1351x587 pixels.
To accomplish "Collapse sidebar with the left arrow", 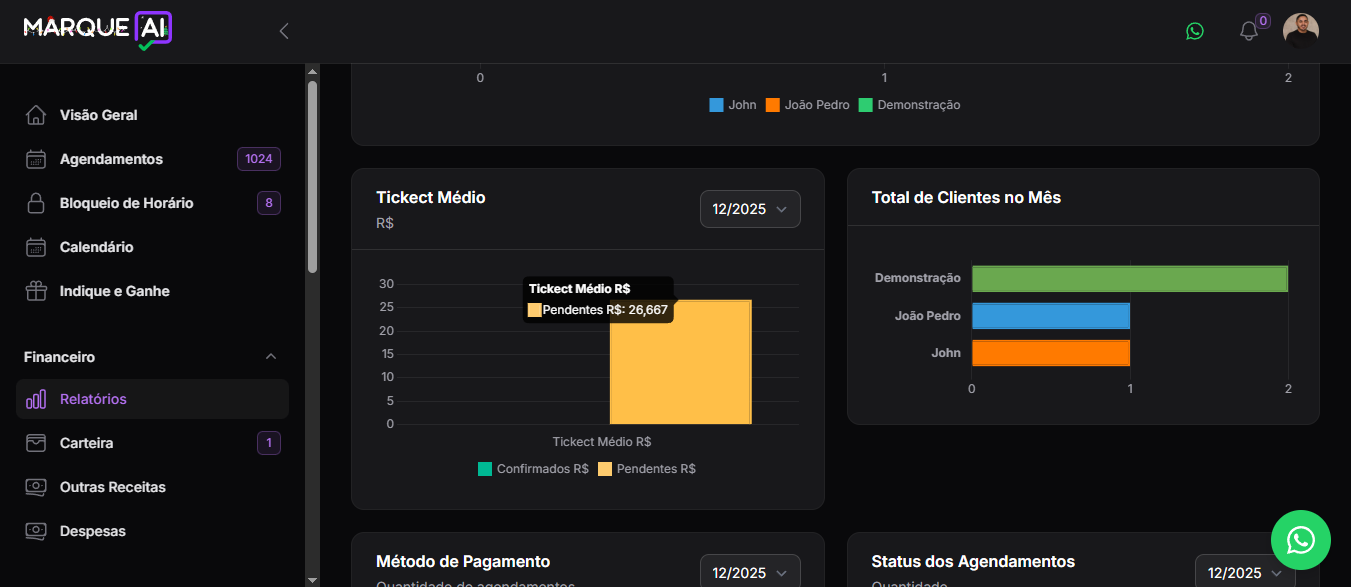I will point(284,31).
